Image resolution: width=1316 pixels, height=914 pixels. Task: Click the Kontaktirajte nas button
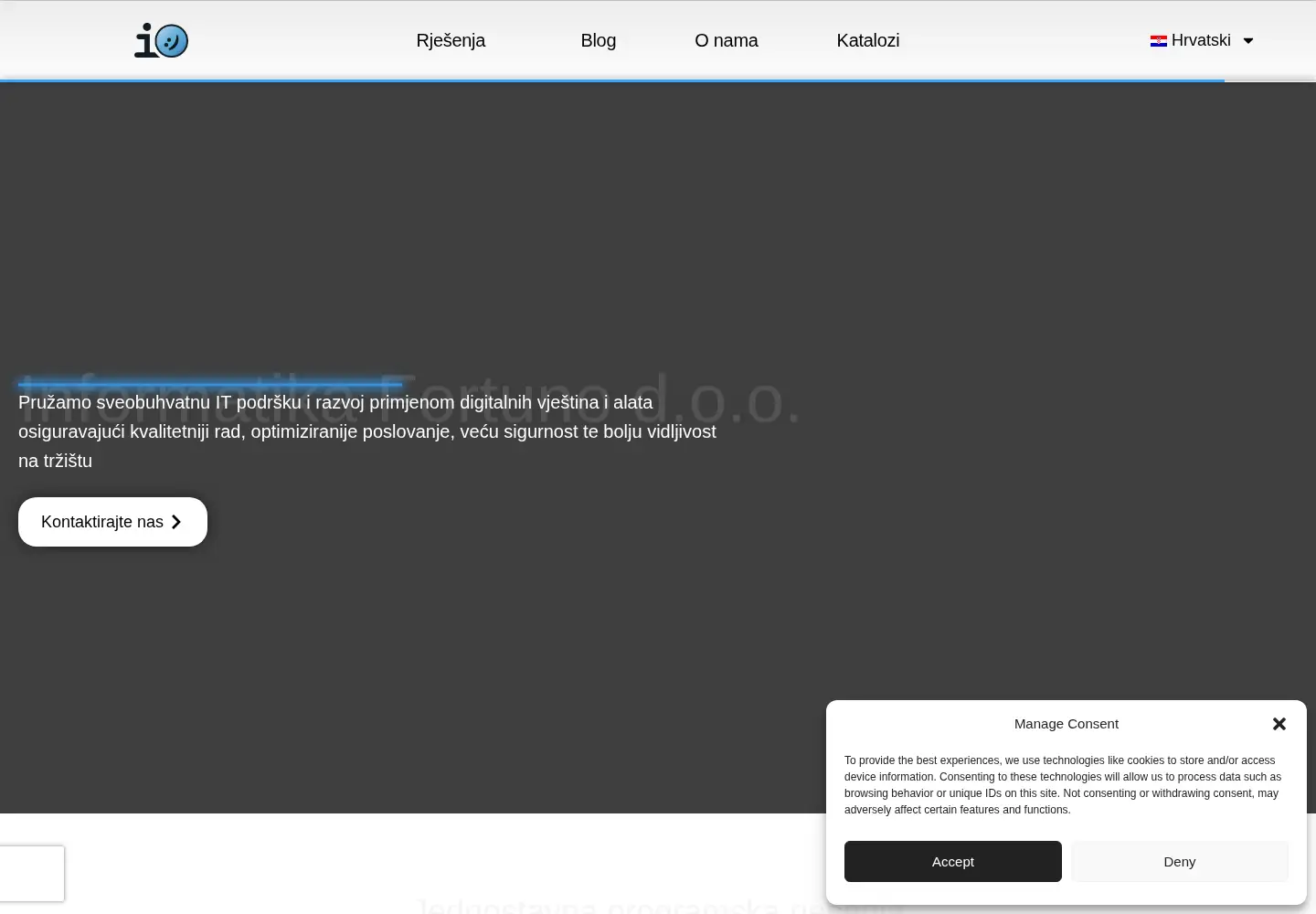pos(112,522)
